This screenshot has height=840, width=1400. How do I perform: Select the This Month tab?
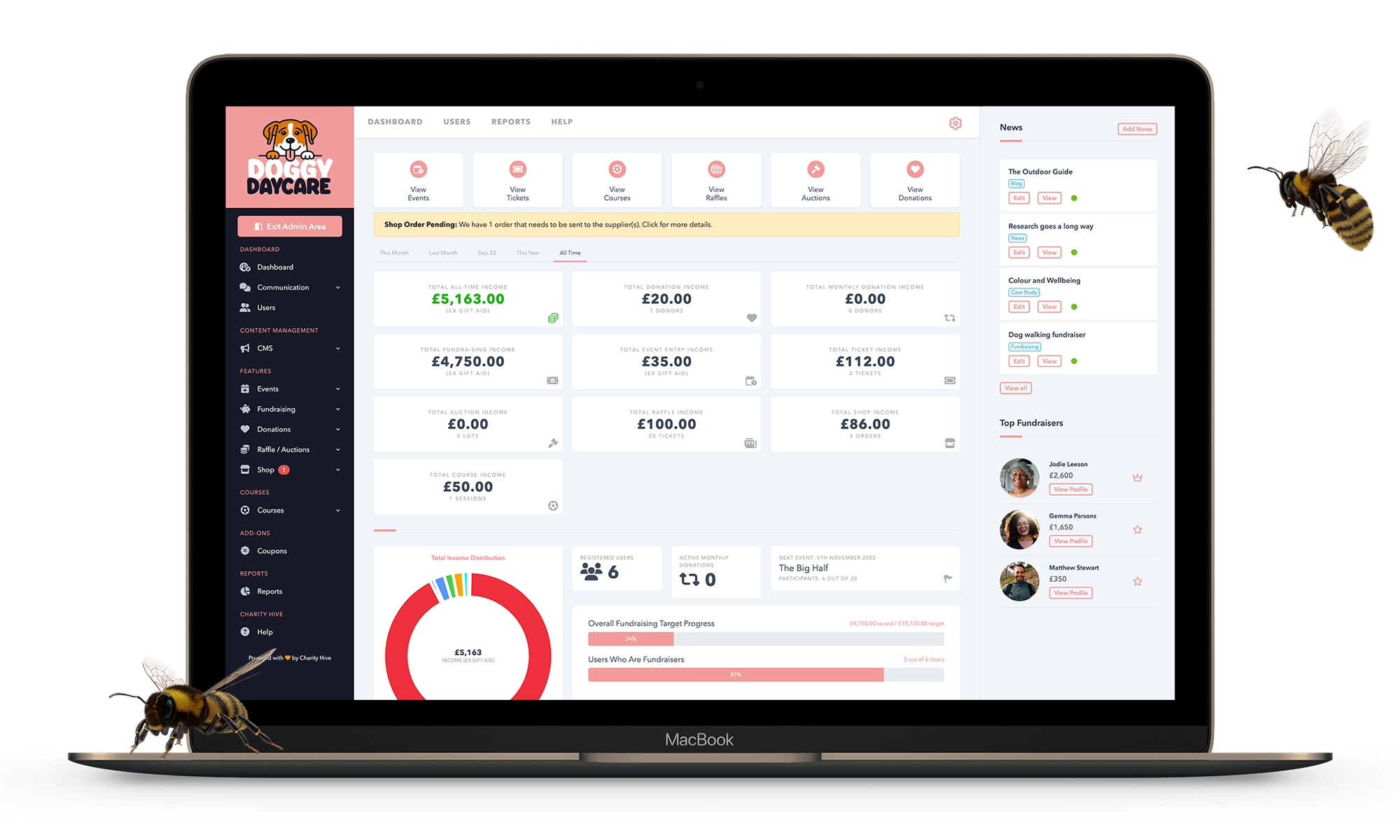[393, 252]
